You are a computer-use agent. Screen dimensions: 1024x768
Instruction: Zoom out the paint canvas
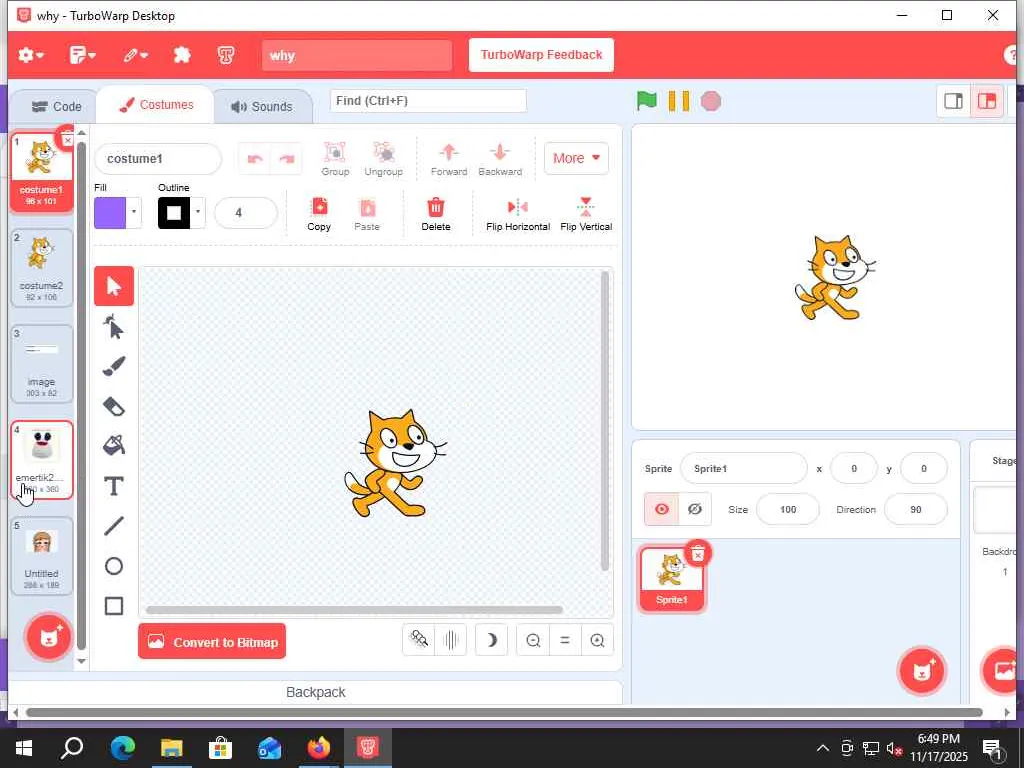533,641
